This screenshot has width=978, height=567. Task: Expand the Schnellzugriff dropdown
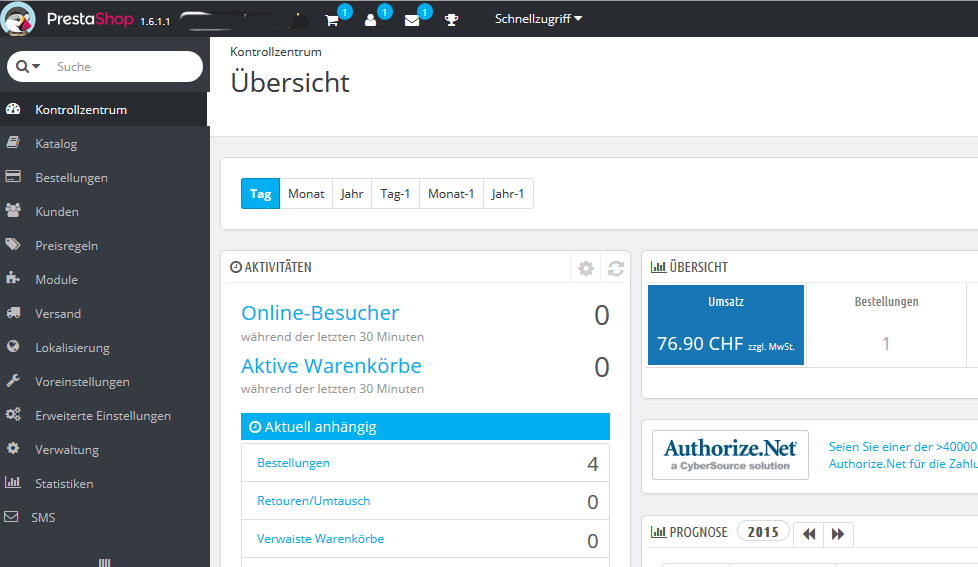pos(538,19)
